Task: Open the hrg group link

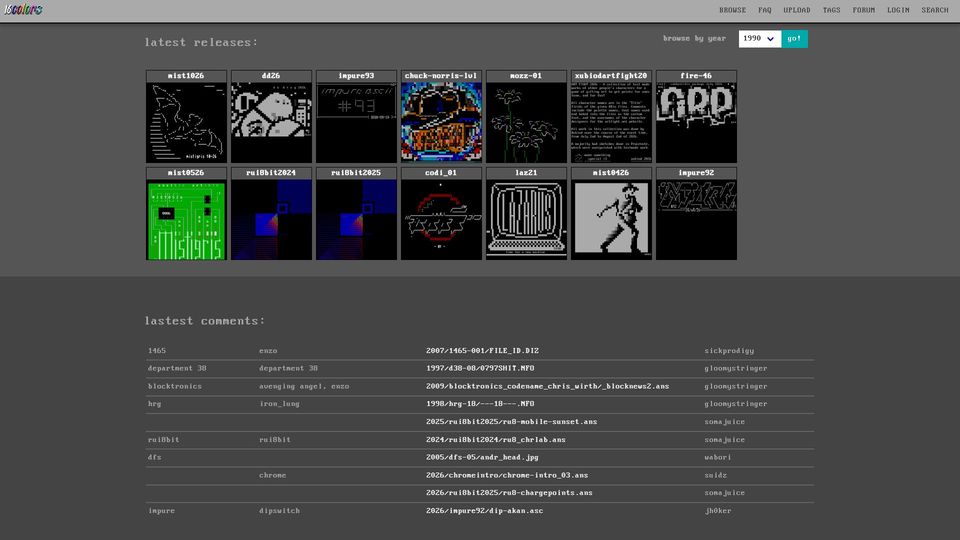Action: click(154, 404)
